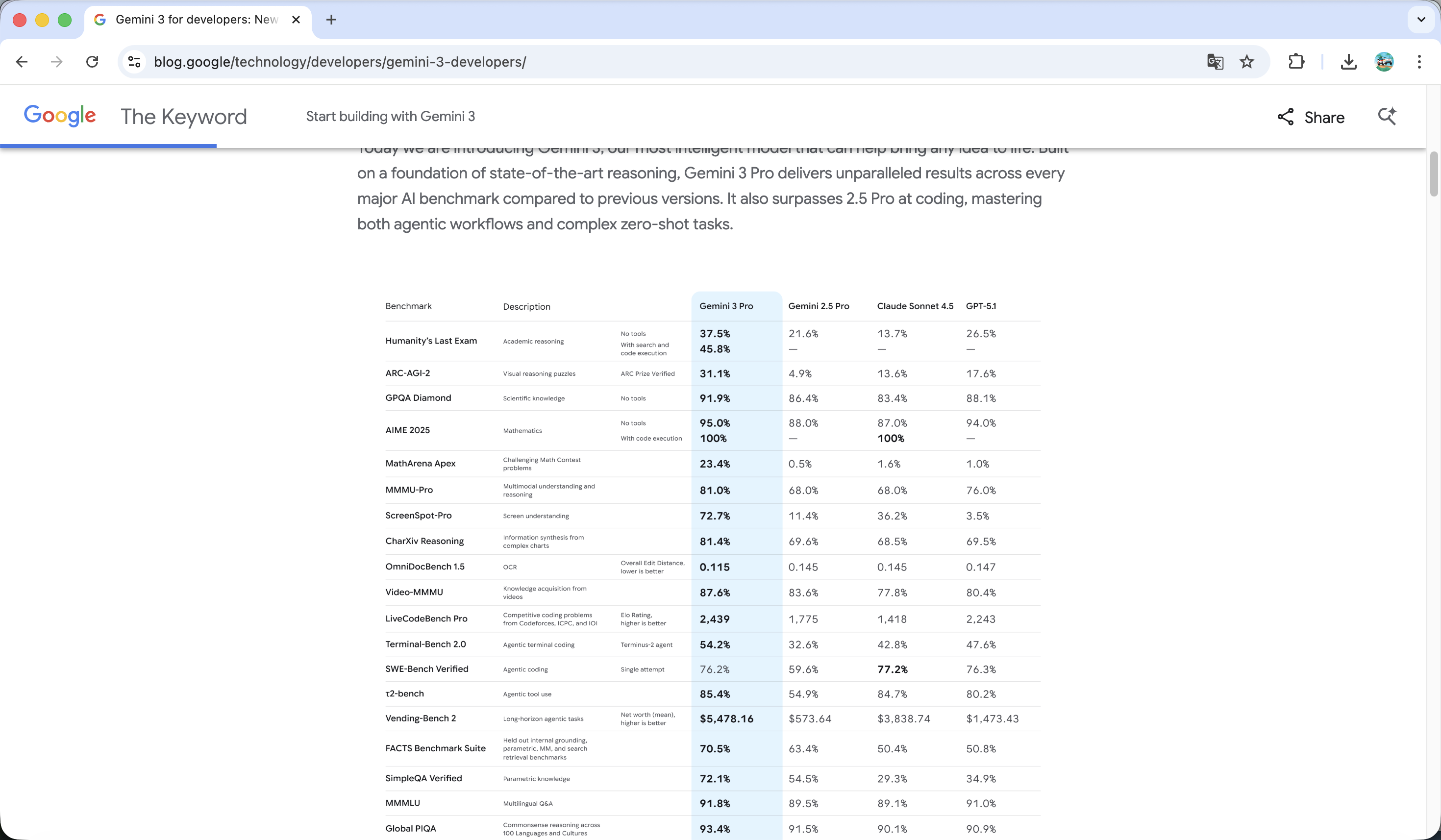The height and width of the screenshot is (840, 1441).
Task: Open a new tab with the plus button
Action: pyautogui.click(x=331, y=20)
